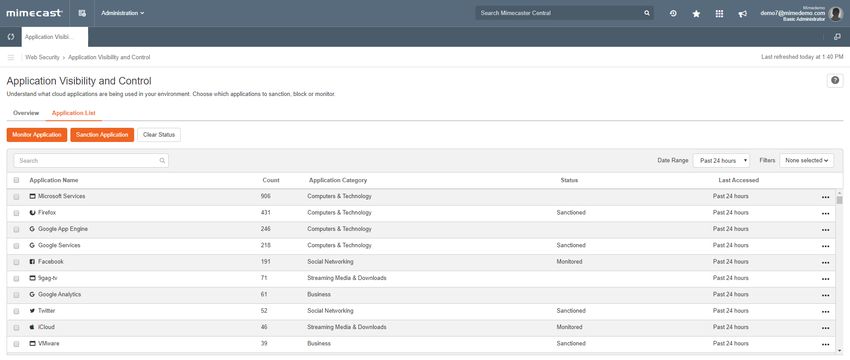Sort by Application Category column header
The width and height of the screenshot is (850, 360).
338,180
